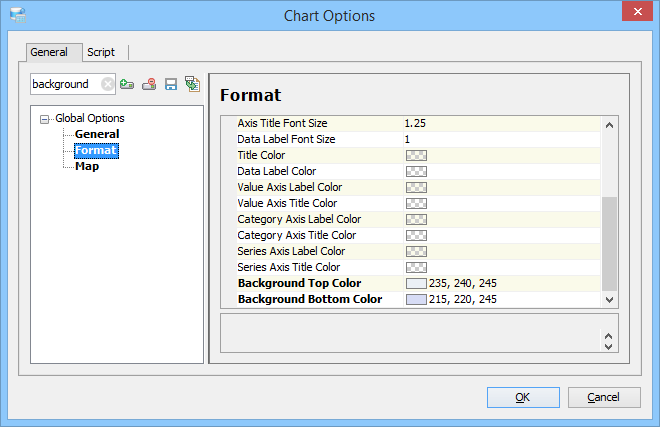Click the Axis Title Font Size value

[500, 123]
